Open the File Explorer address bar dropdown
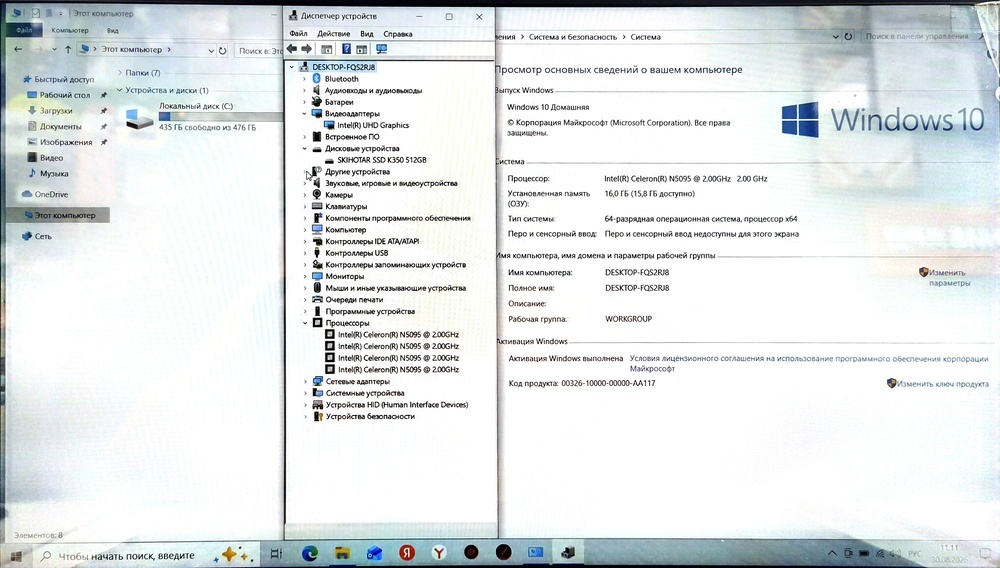 [211, 50]
